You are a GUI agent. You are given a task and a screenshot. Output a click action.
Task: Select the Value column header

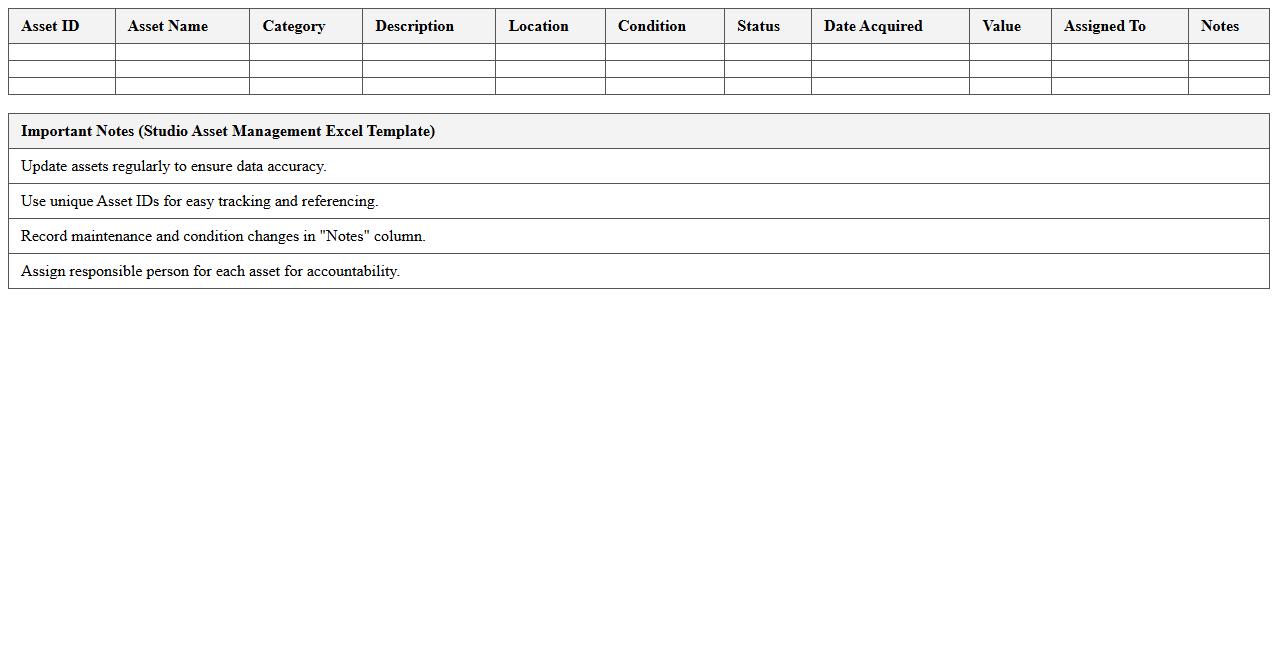(1001, 26)
